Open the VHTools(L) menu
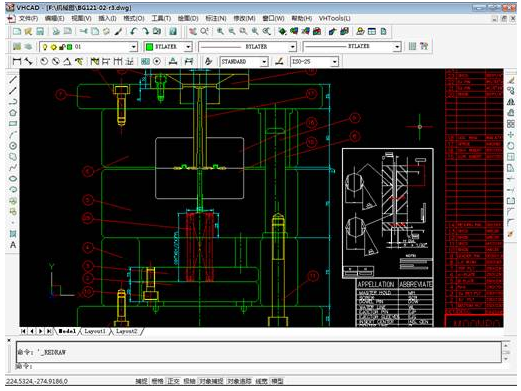Image resolution: width=521 pixels, height=391 pixels. (x=334, y=18)
